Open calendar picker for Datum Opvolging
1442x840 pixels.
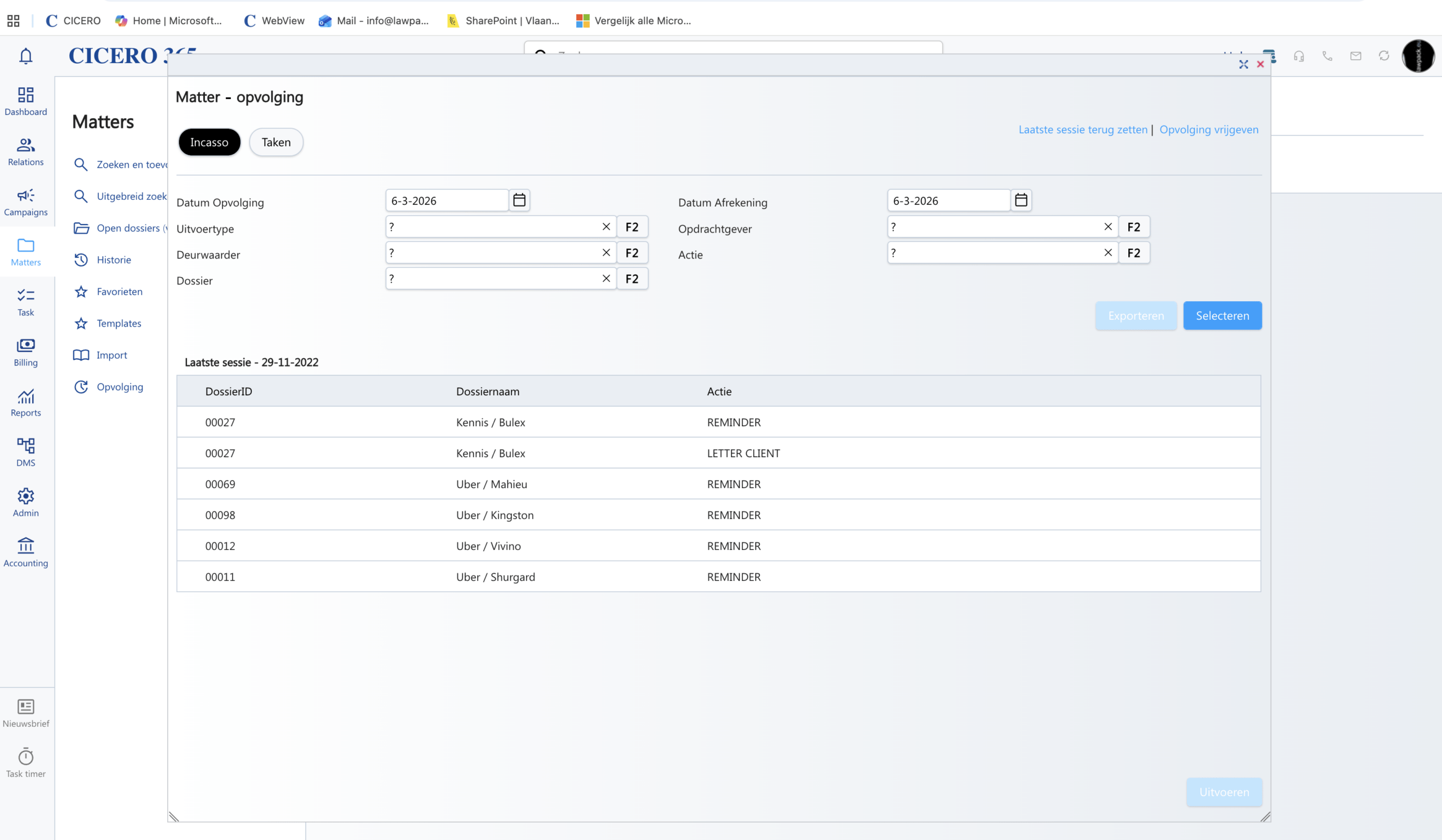pyautogui.click(x=519, y=200)
